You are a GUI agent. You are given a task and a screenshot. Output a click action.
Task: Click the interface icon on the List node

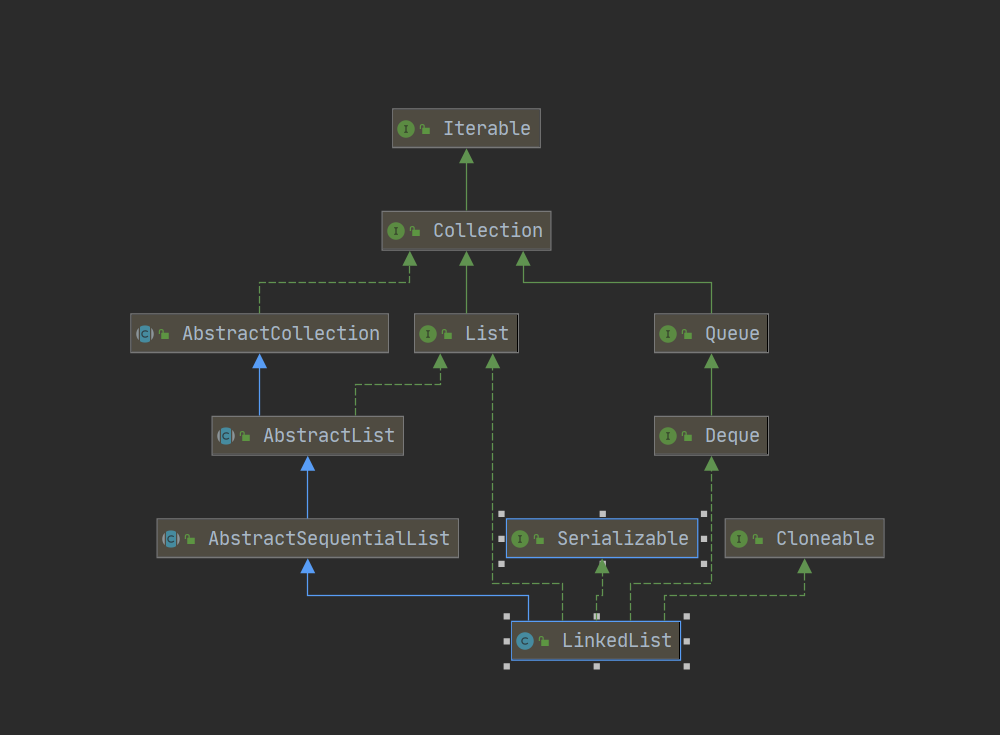[x=428, y=334]
